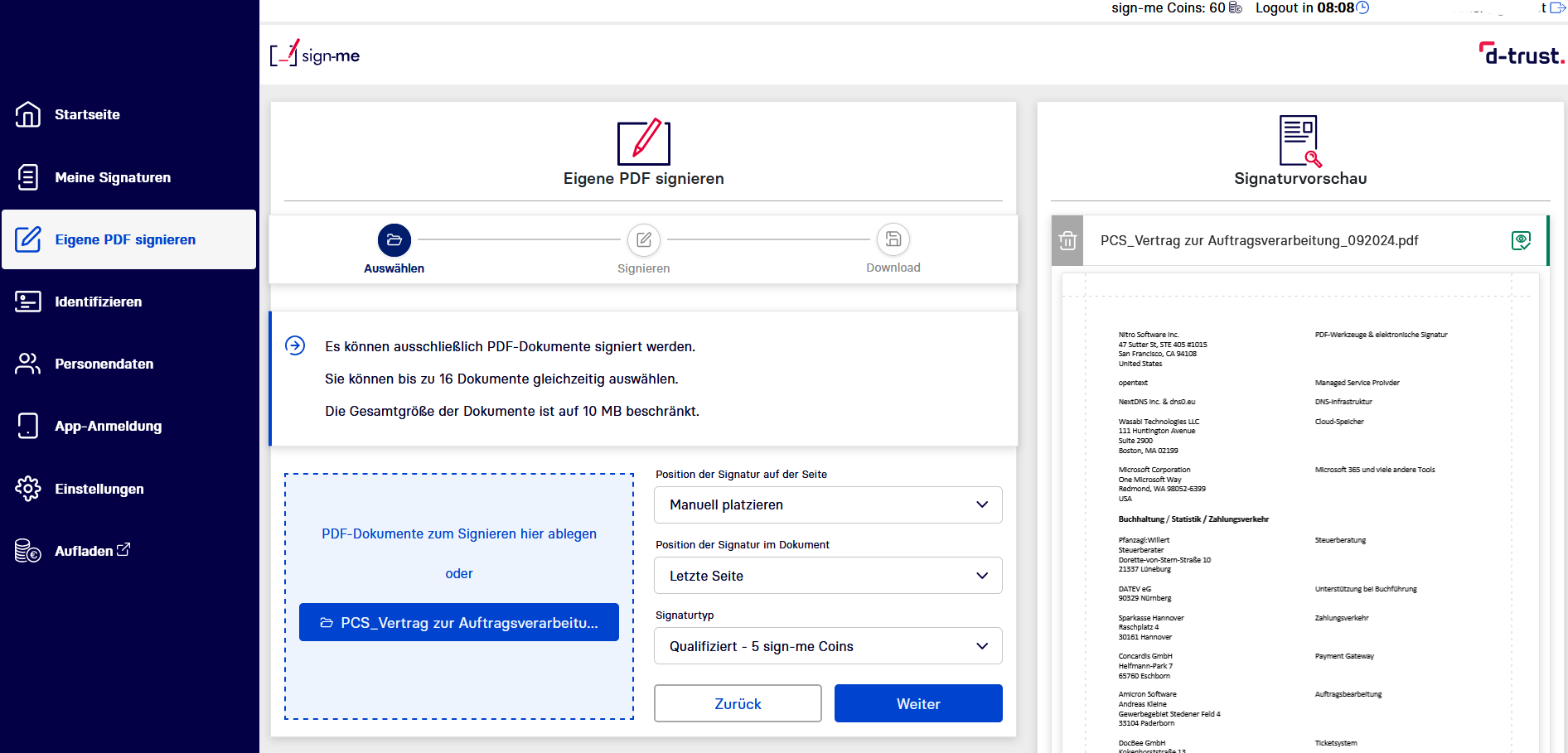Go to Meine Signaturen in the sidebar

click(x=113, y=177)
